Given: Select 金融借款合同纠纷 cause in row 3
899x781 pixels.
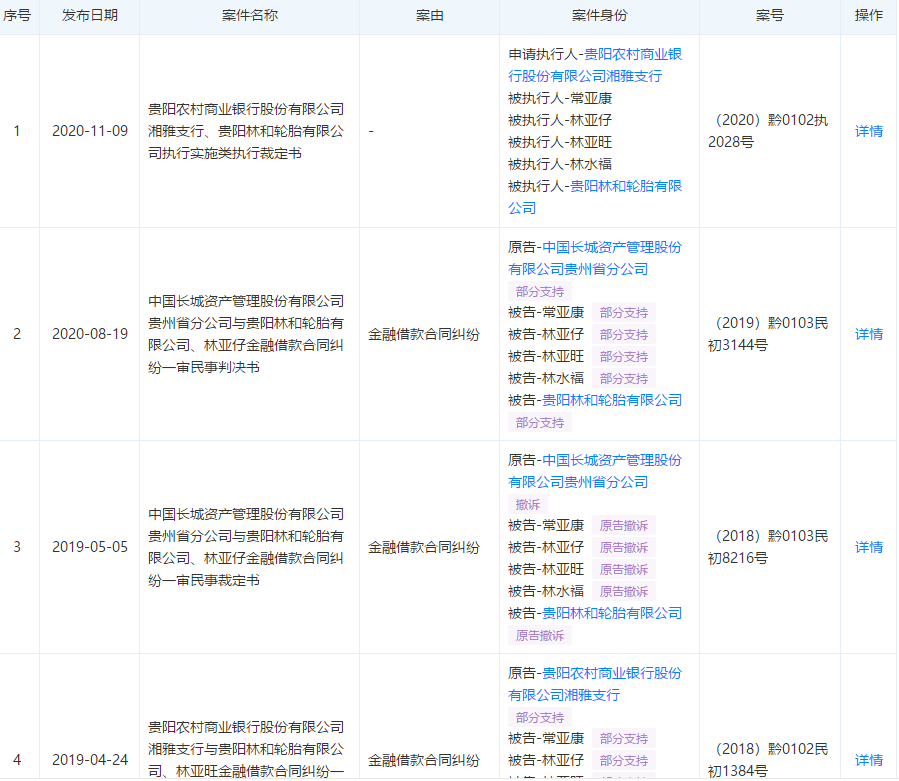Looking at the screenshot, I should (424, 547).
